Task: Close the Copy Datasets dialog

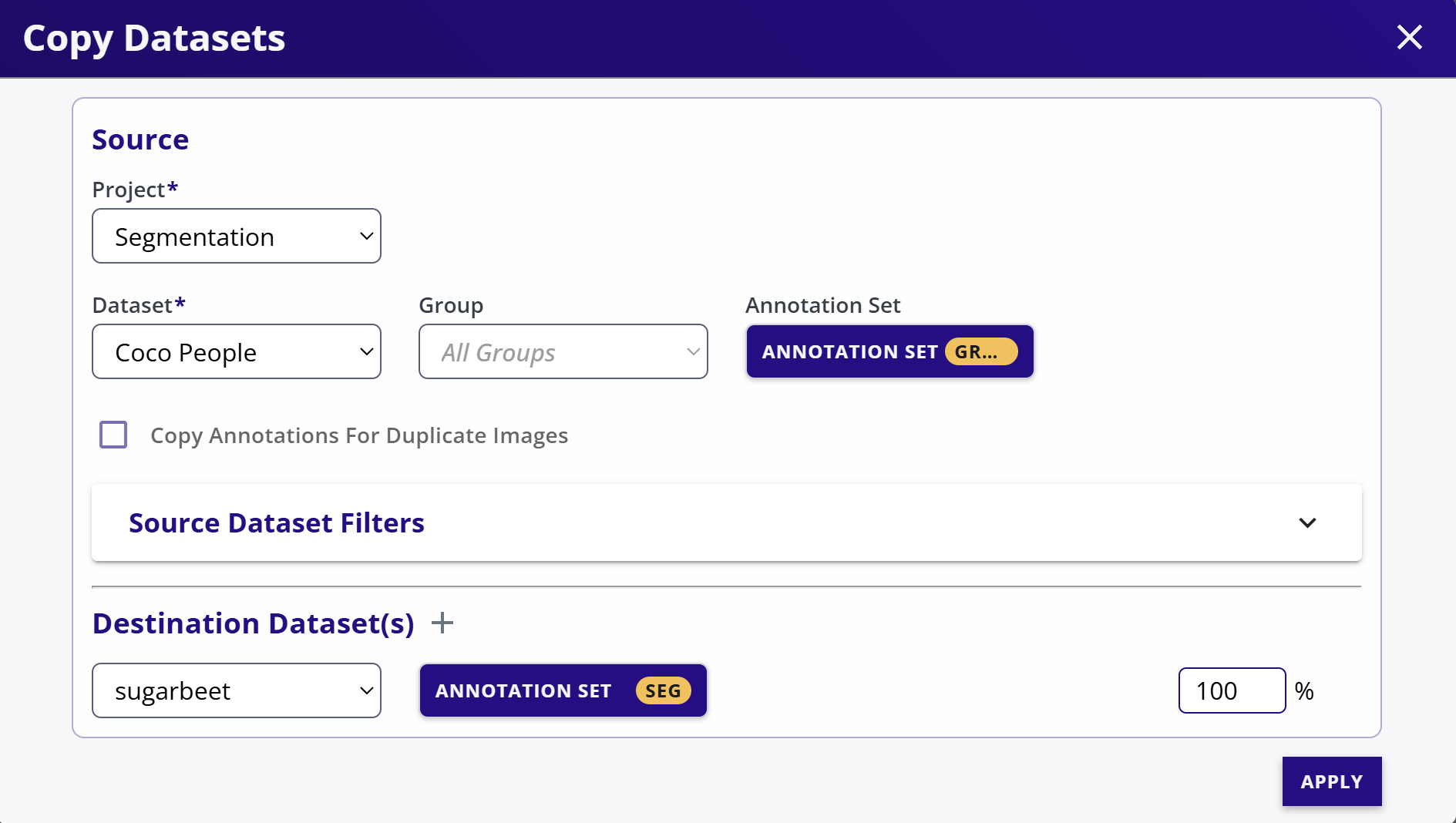Action: 1409,37
